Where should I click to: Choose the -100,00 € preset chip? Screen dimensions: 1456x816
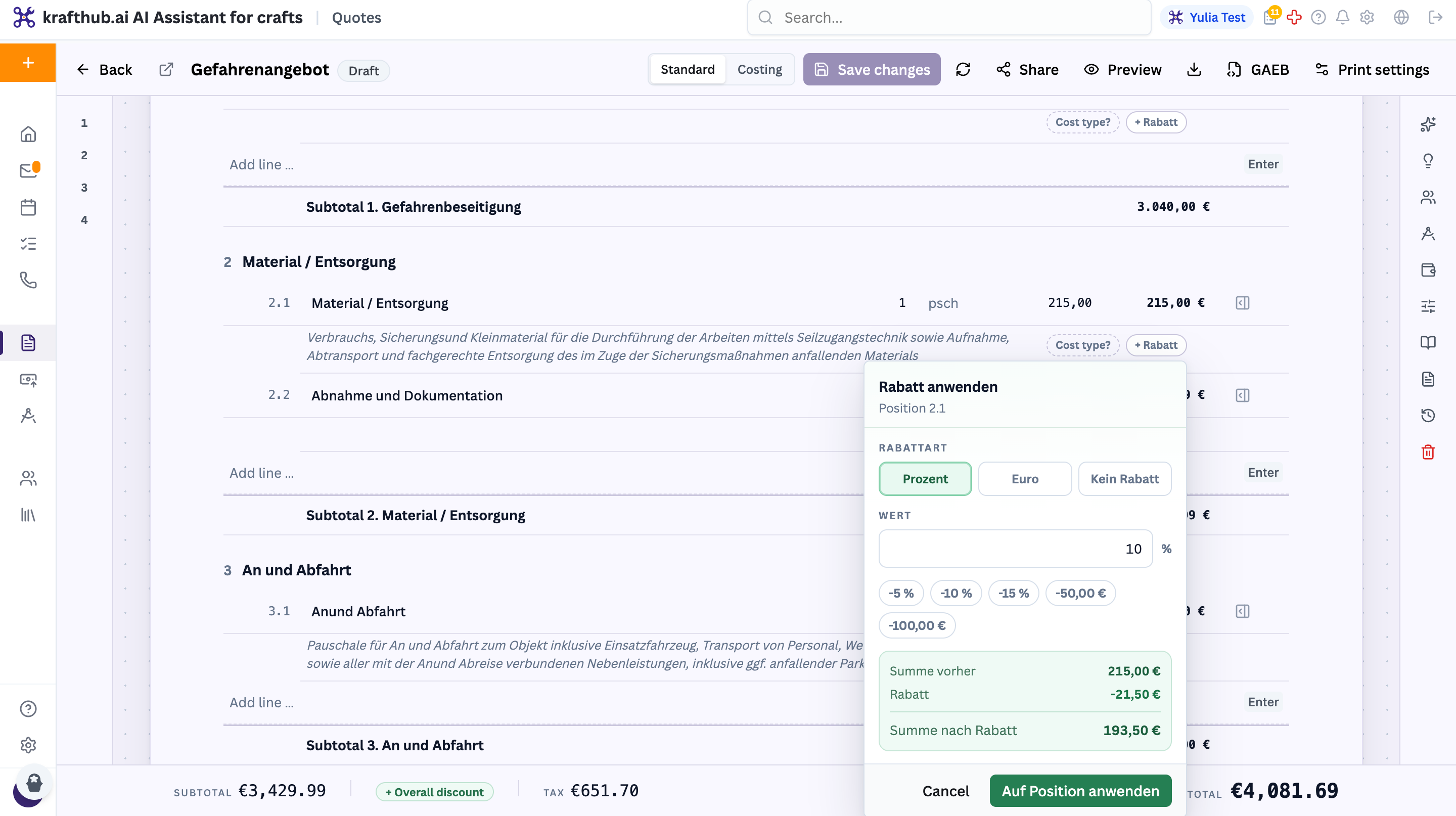click(917, 625)
